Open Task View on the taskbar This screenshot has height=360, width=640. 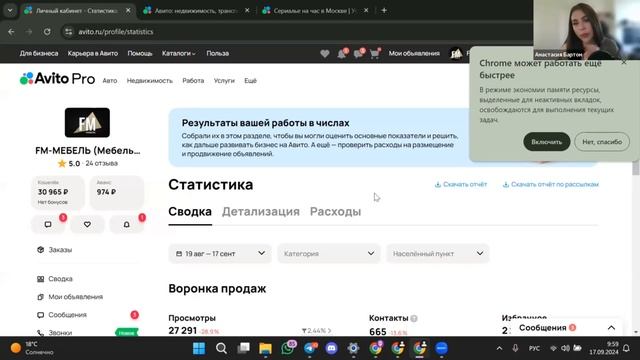click(x=244, y=348)
